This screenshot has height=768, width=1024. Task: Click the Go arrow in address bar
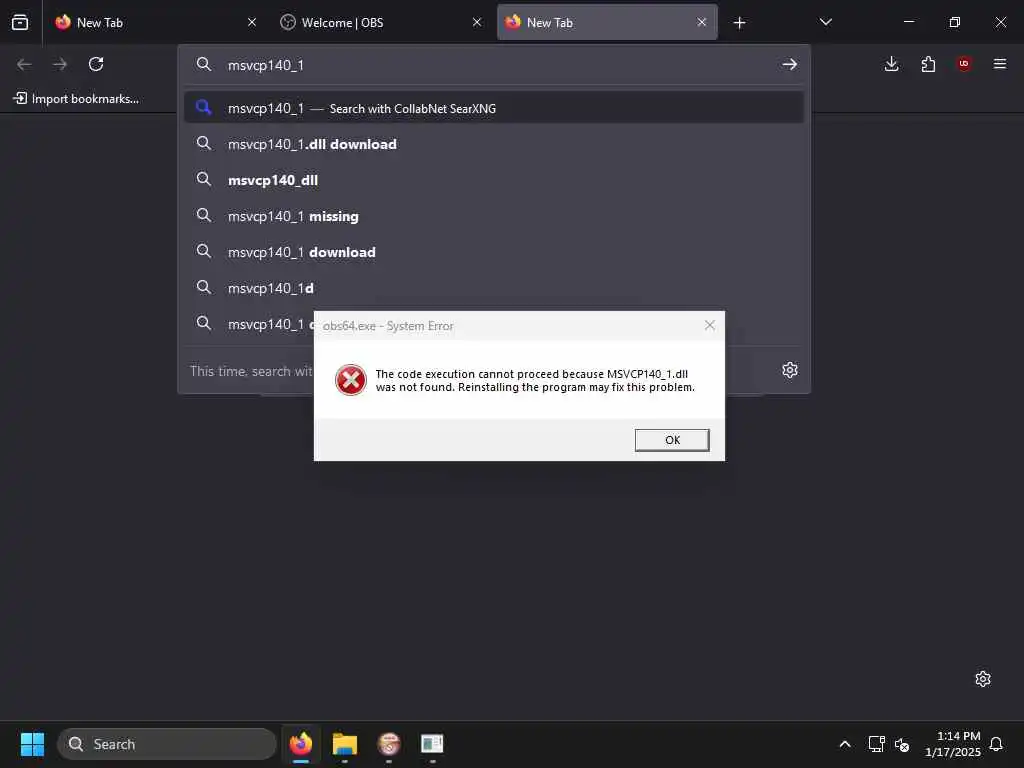[x=790, y=64]
